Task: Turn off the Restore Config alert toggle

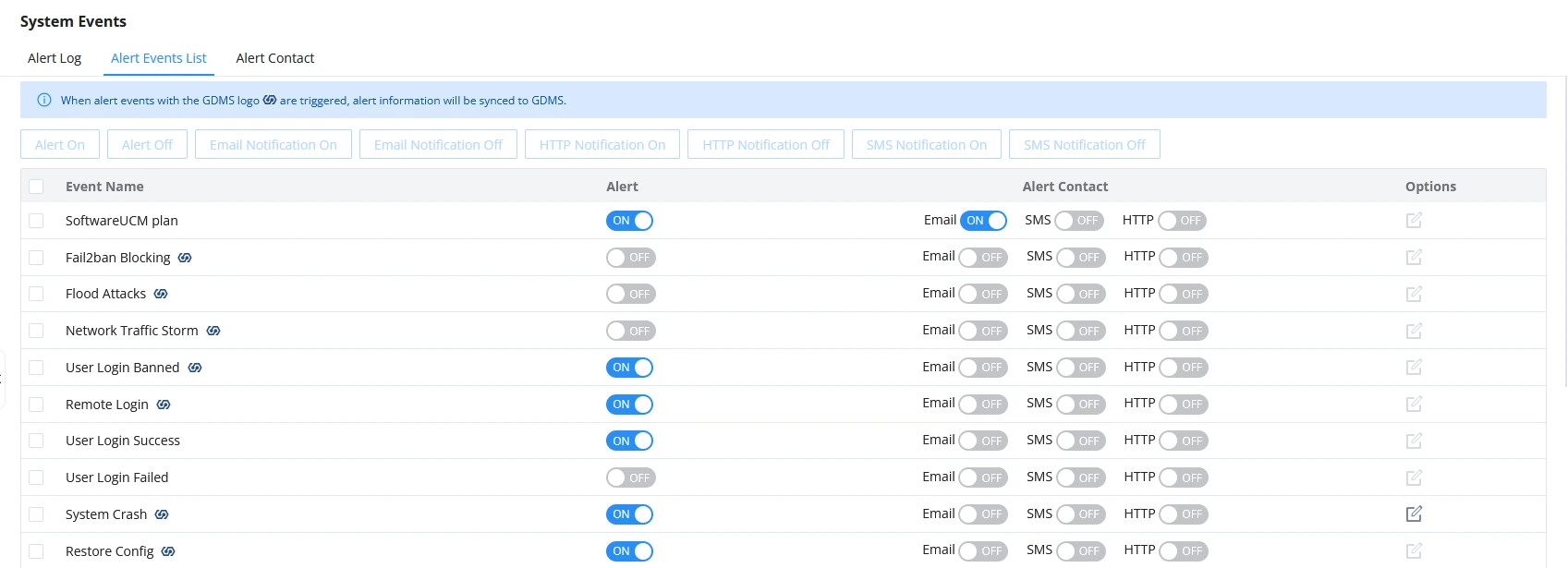Action: (x=630, y=551)
